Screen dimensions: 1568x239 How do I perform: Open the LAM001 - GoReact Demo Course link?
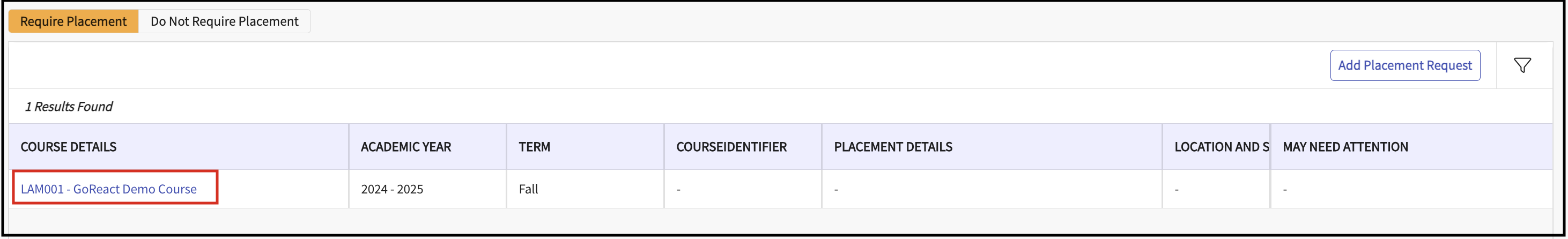(x=108, y=189)
